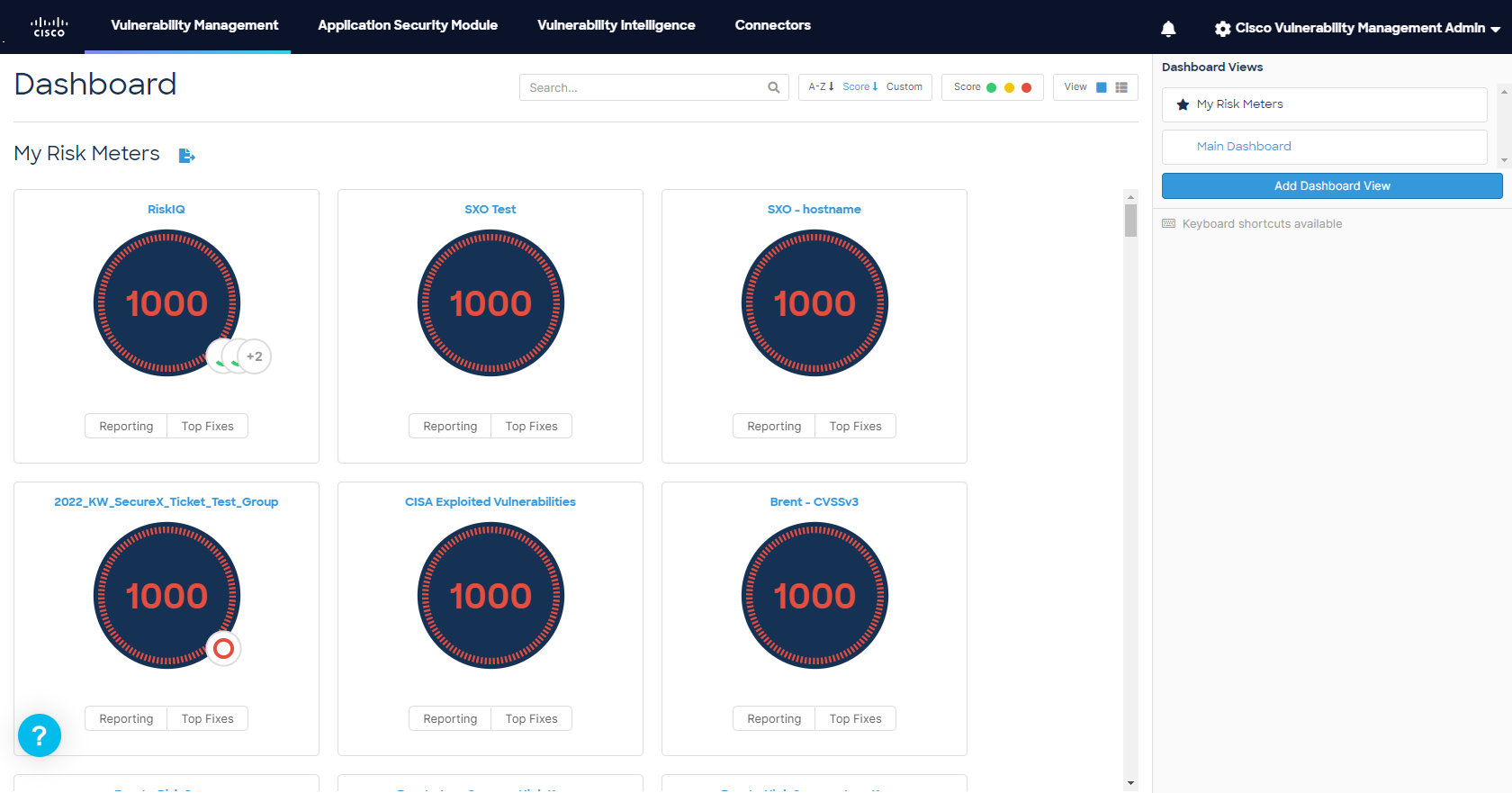Click Top Fixes on RiskIQ card
This screenshot has width=1512, height=793.
click(x=208, y=426)
